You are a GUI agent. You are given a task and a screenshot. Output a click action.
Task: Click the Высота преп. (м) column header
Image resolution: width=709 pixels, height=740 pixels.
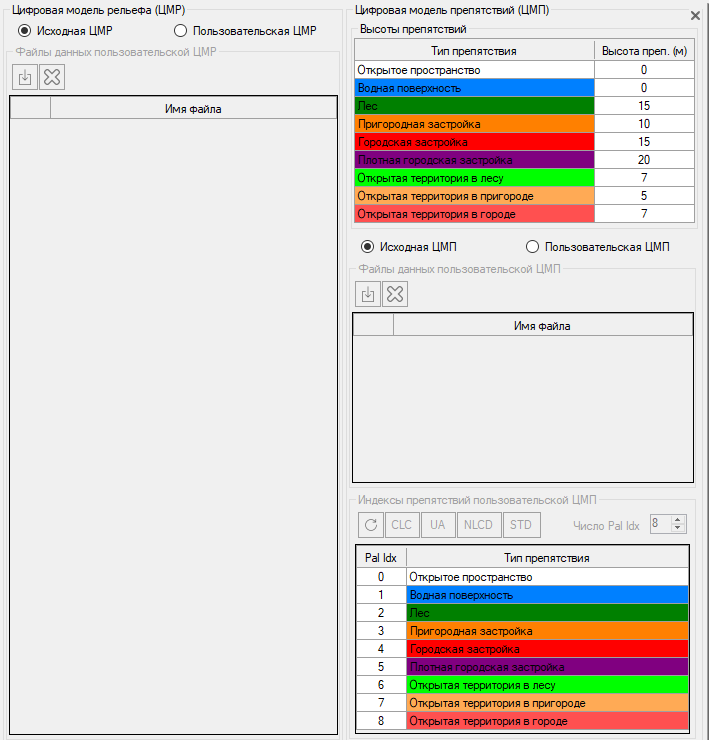tap(644, 51)
